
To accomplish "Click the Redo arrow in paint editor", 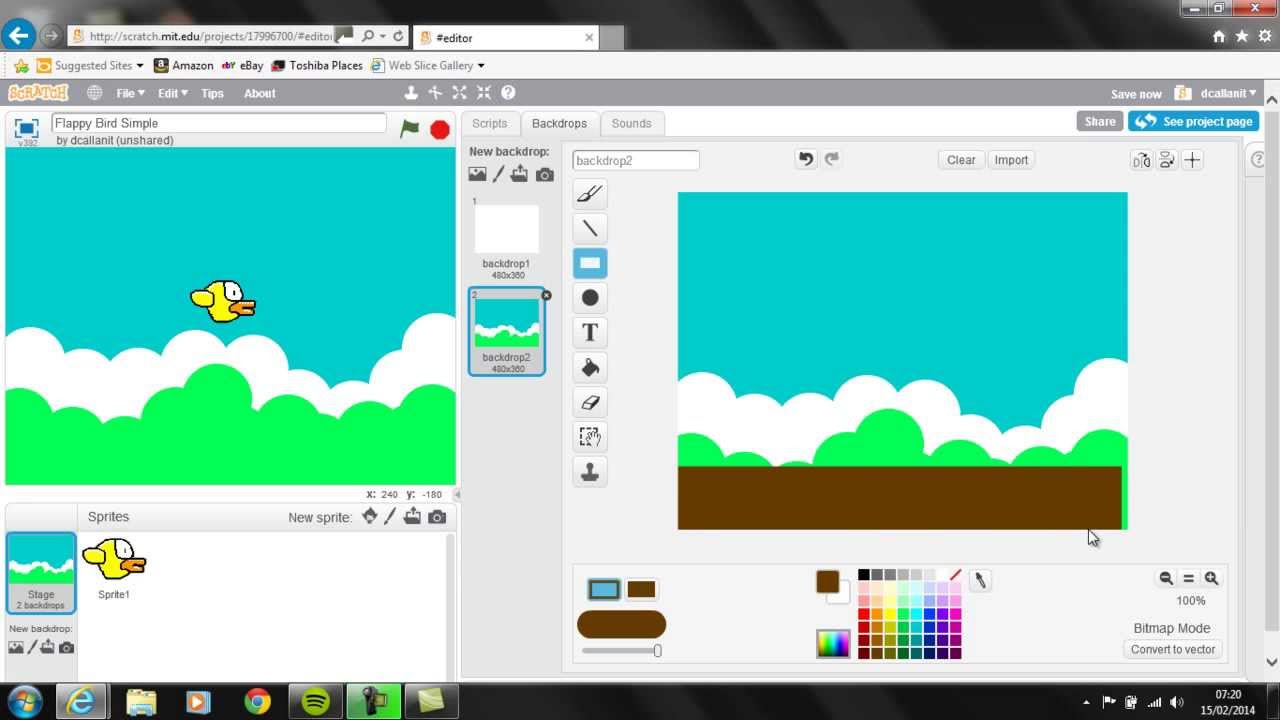I will click(832, 159).
